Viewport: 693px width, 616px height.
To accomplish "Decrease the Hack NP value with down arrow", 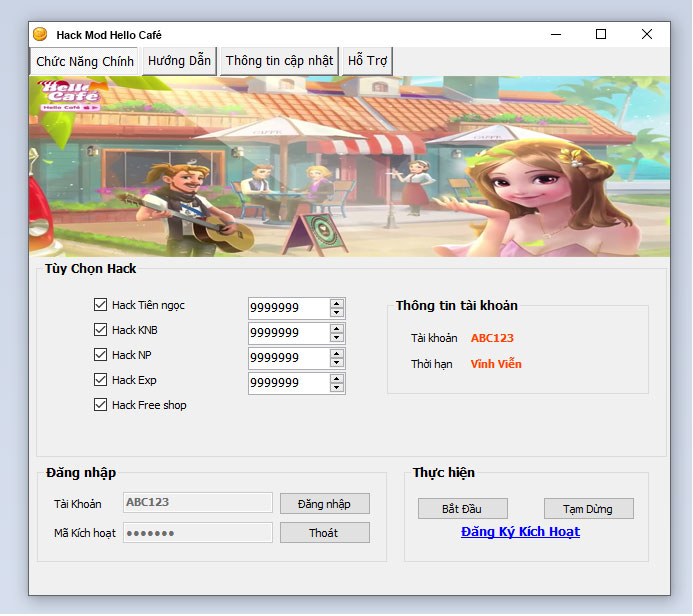I will [x=337, y=362].
